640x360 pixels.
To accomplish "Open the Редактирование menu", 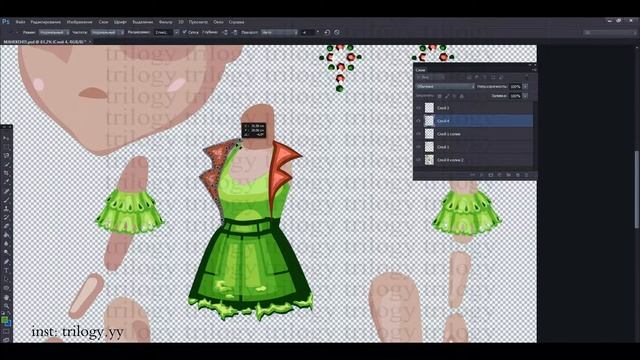I will 46,22.
